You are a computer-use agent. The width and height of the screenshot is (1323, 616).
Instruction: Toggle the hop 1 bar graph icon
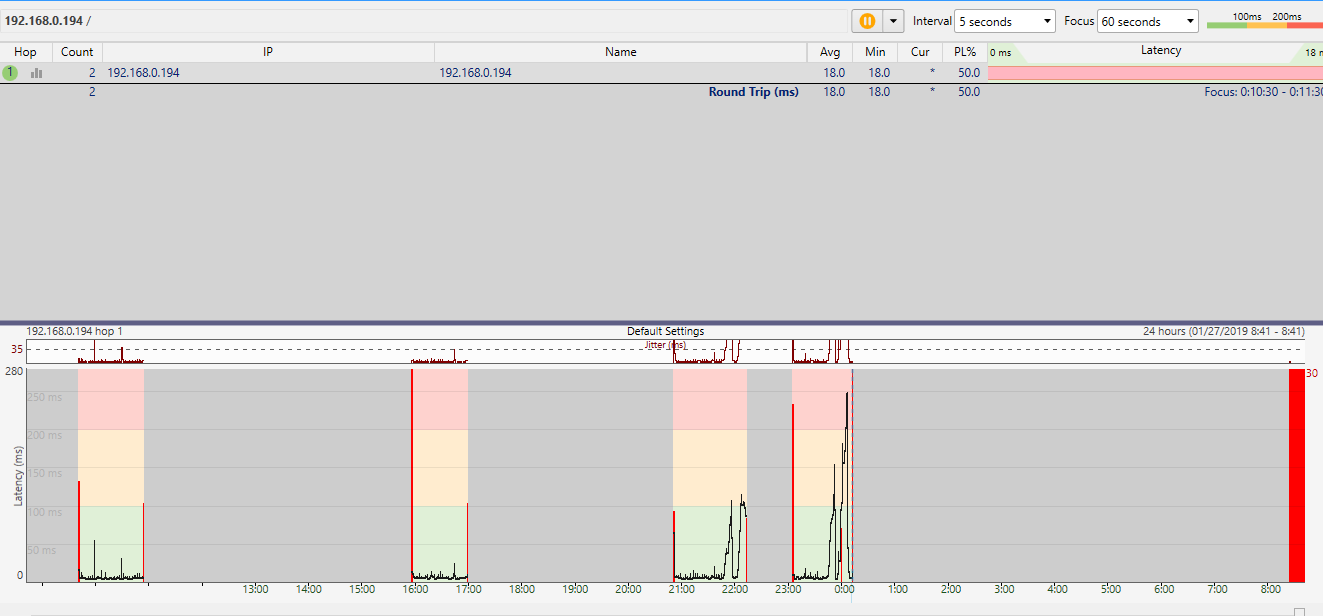pos(37,72)
